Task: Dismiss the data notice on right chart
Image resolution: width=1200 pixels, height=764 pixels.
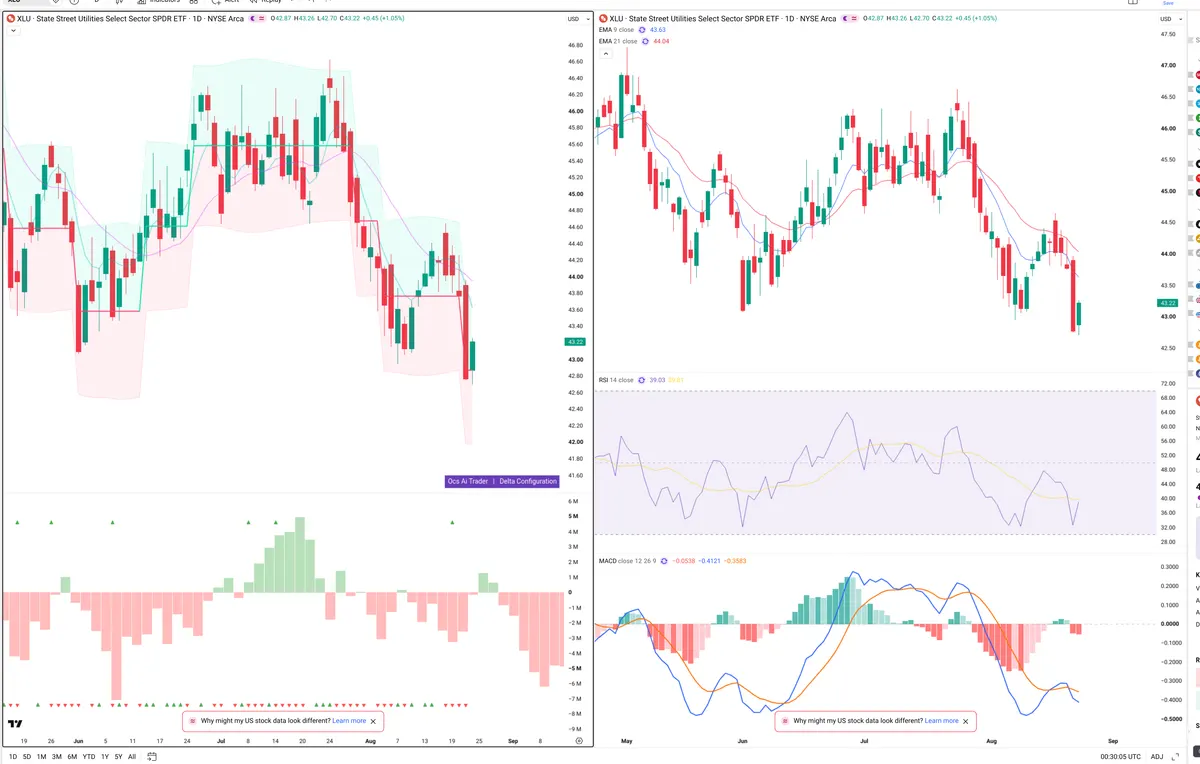Action: 965,720
